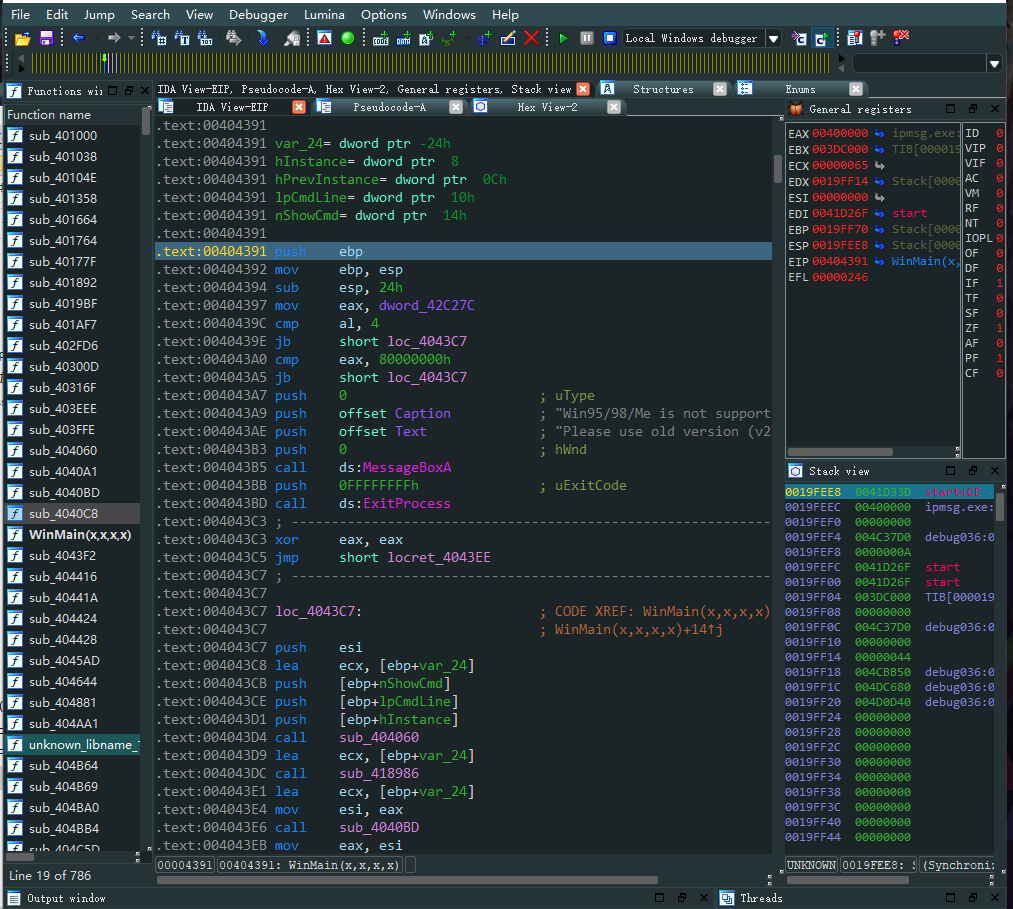The width and height of the screenshot is (1013, 909).
Task: Open the Local Windows debugger dropdown
Action: (773, 38)
